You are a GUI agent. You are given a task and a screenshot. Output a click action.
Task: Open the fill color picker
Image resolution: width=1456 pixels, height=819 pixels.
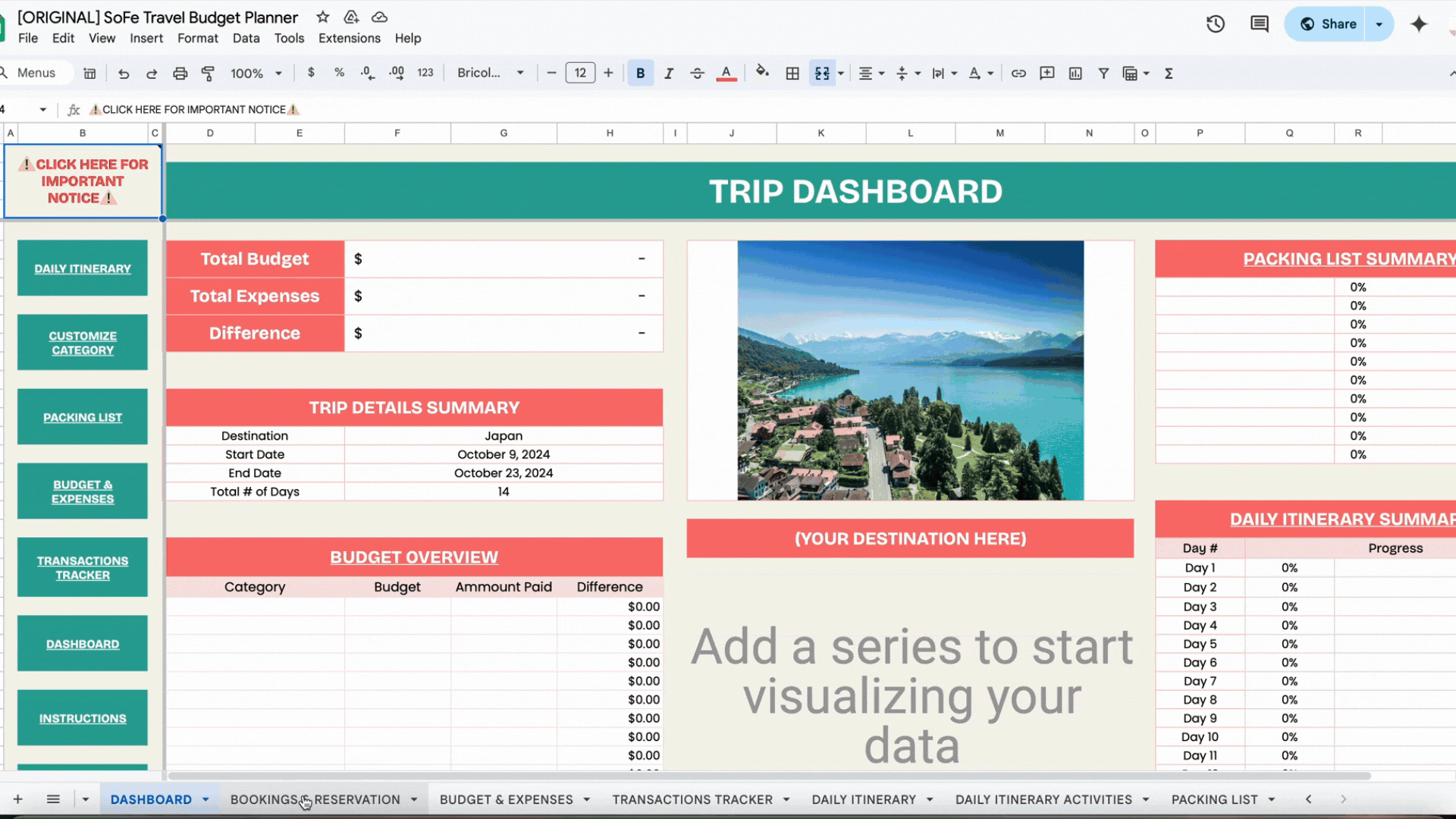tap(762, 73)
